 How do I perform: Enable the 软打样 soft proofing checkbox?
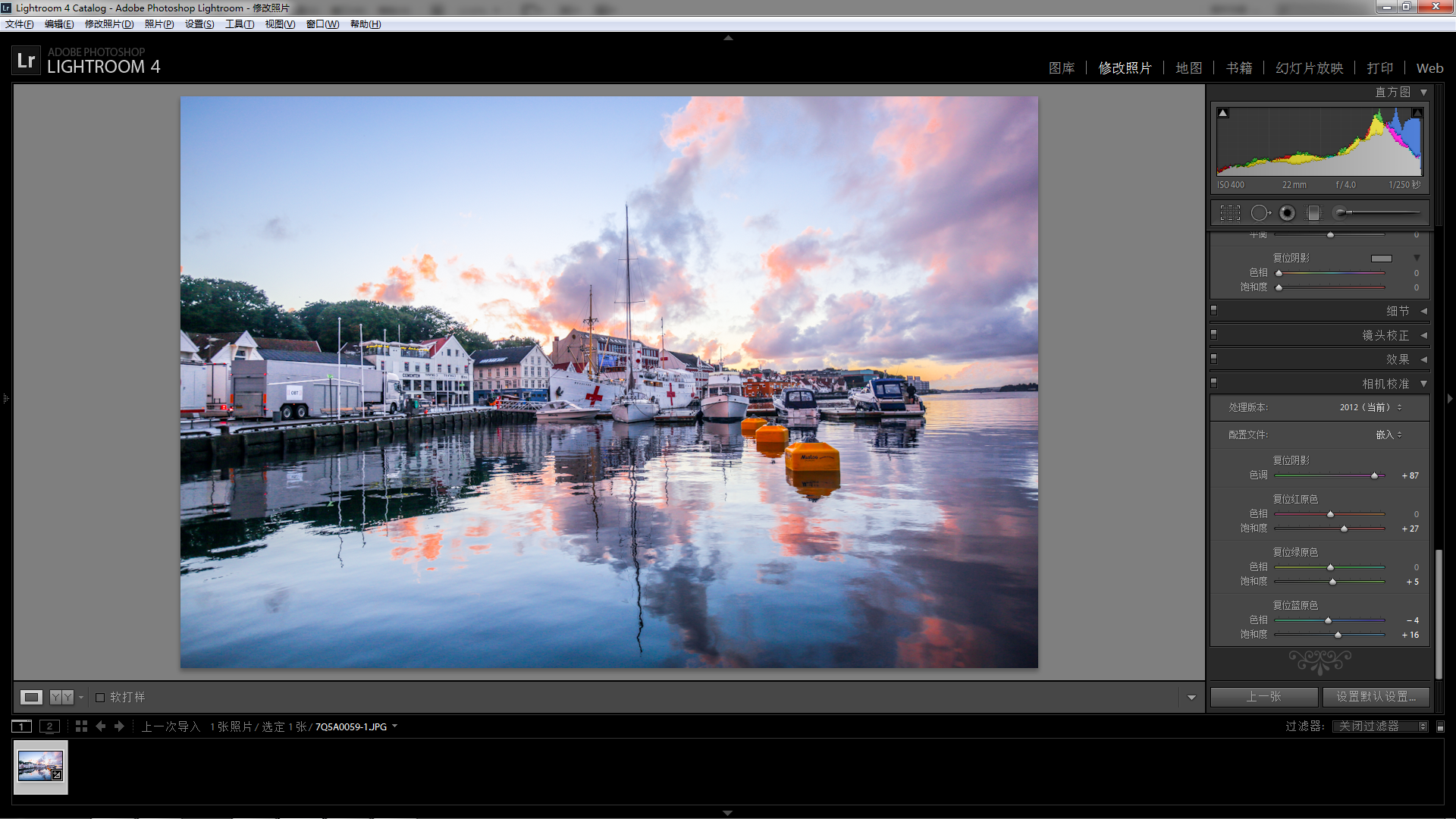click(x=100, y=698)
